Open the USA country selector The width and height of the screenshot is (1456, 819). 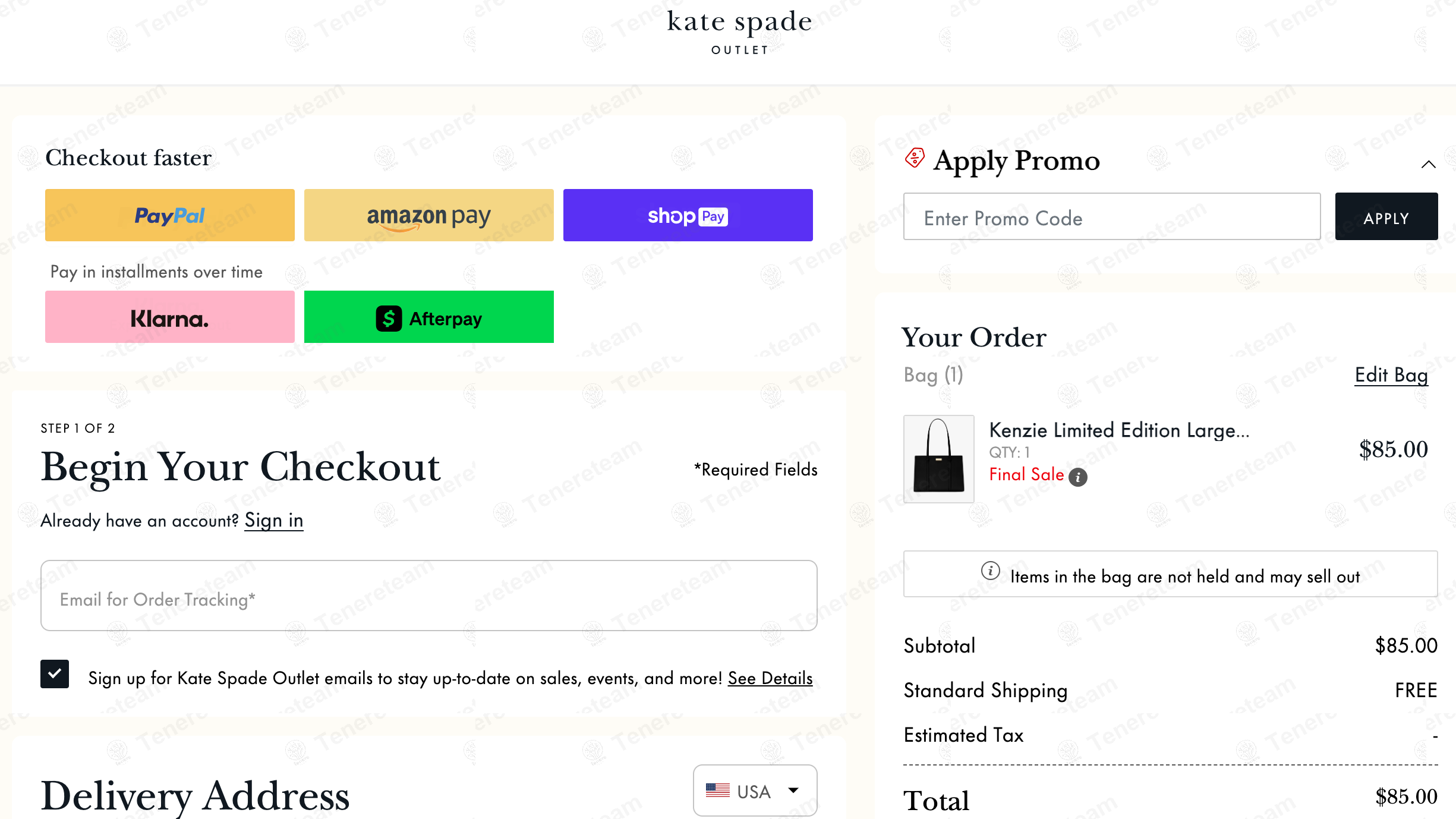pyautogui.click(x=755, y=790)
